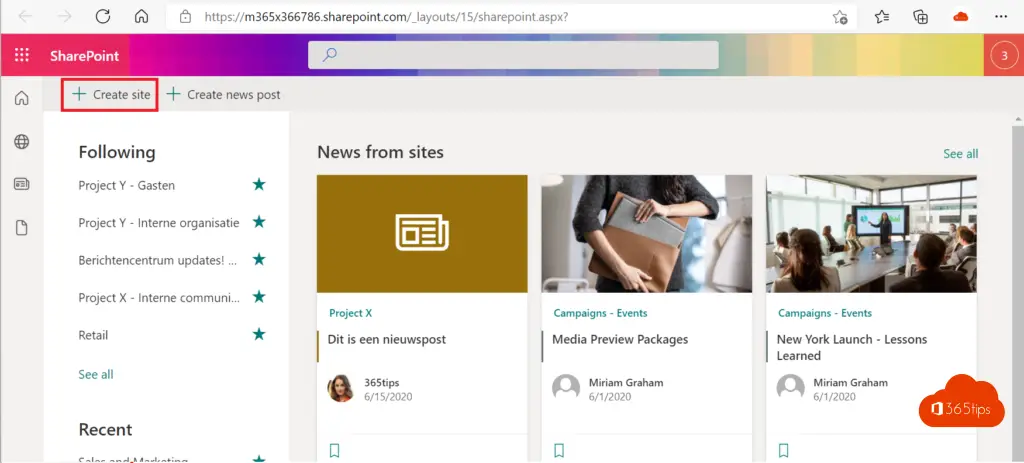
Task: Open New York Launch news thumbnail
Action: pyautogui.click(x=871, y=234)
